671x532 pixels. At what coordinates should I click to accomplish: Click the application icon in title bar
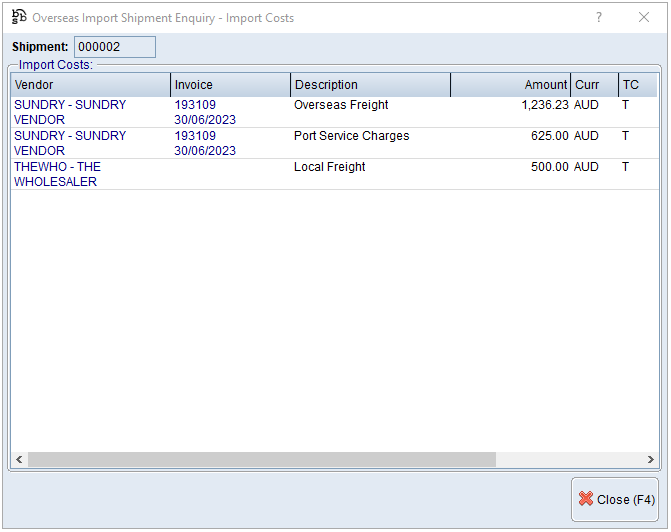pyautogui.click(x=18, y=17)
